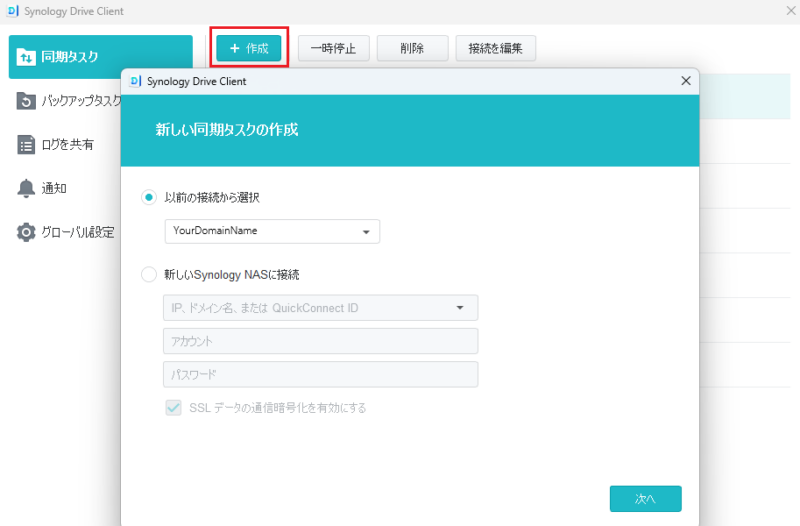
Task: Open the YourDomainName connection dropdown
Action: click(272, 231)
